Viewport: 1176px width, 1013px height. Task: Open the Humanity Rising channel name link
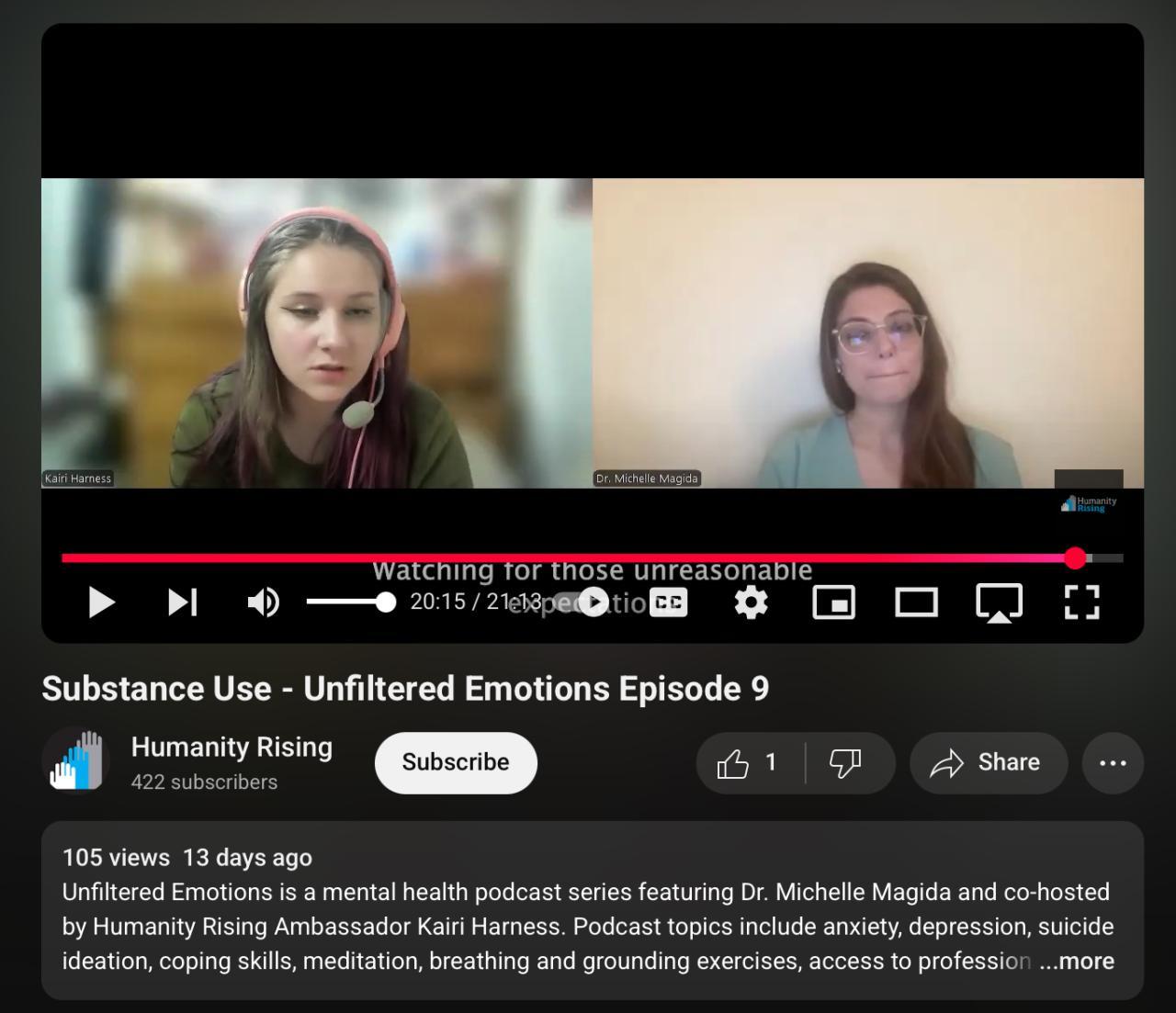(x=232, y=748)
